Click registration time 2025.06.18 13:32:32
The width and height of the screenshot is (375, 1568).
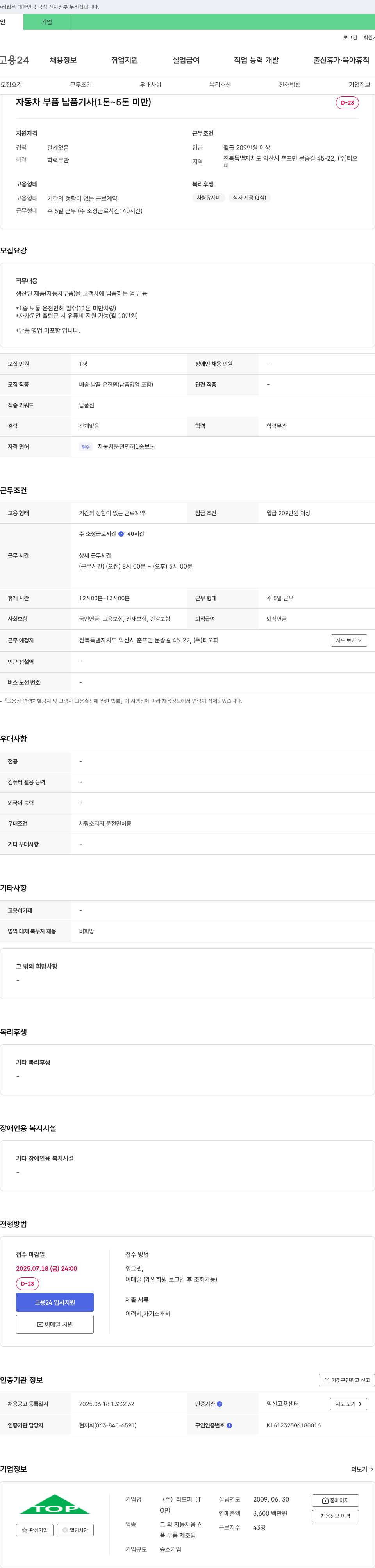tap(107, 1404)
